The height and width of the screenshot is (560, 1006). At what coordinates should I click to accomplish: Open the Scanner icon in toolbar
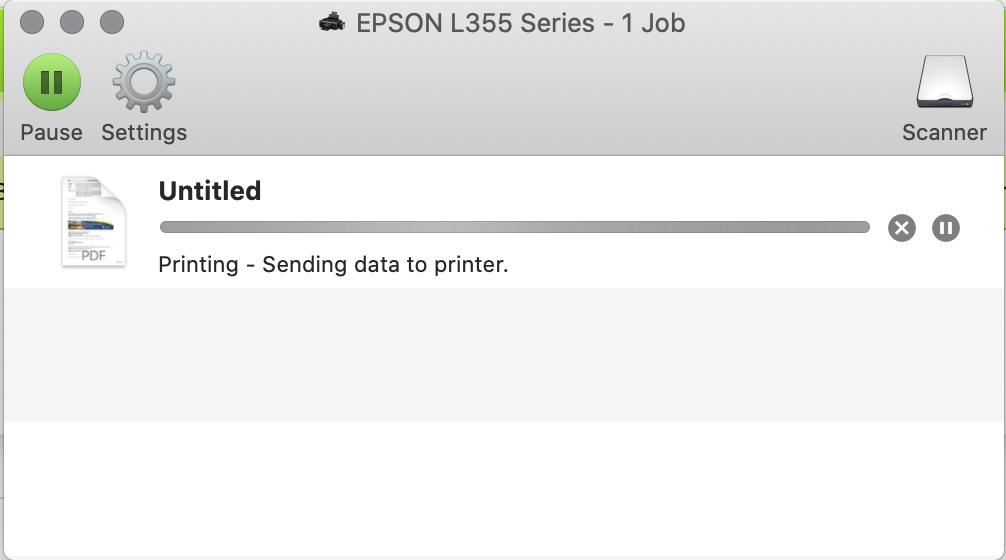pos(944,82)
